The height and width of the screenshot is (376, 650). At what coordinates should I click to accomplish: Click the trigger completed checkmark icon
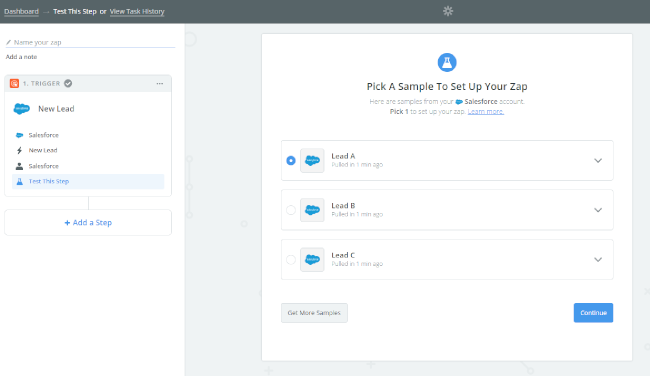coord(68,83)
